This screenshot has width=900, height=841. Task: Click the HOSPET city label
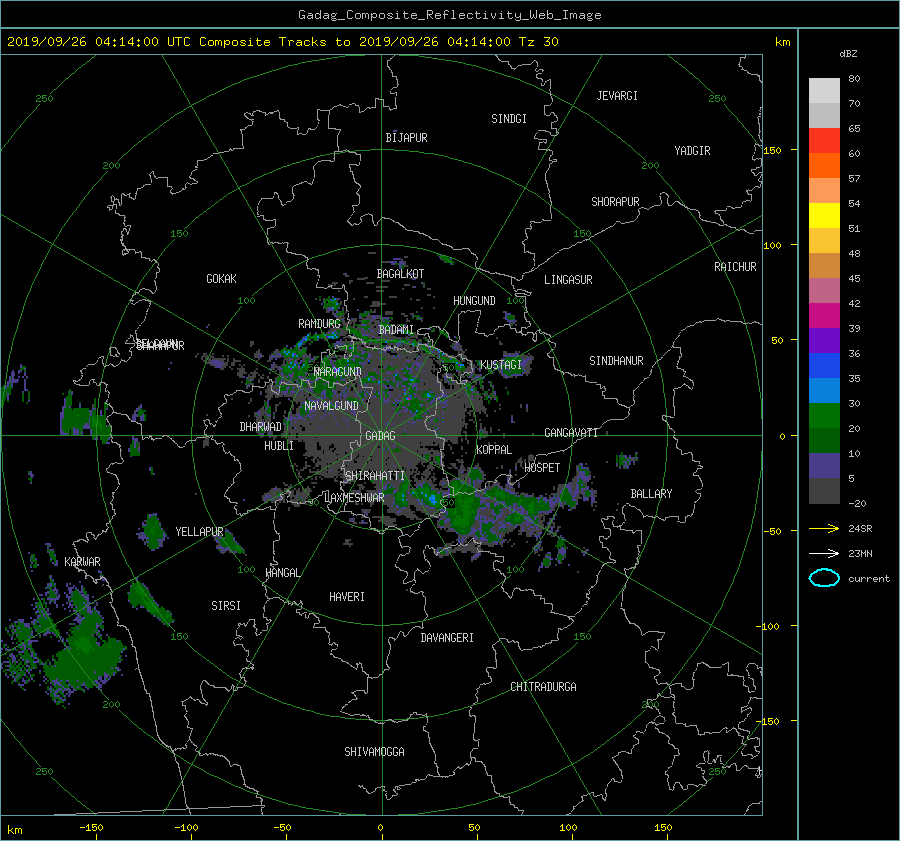click(542, 468)
